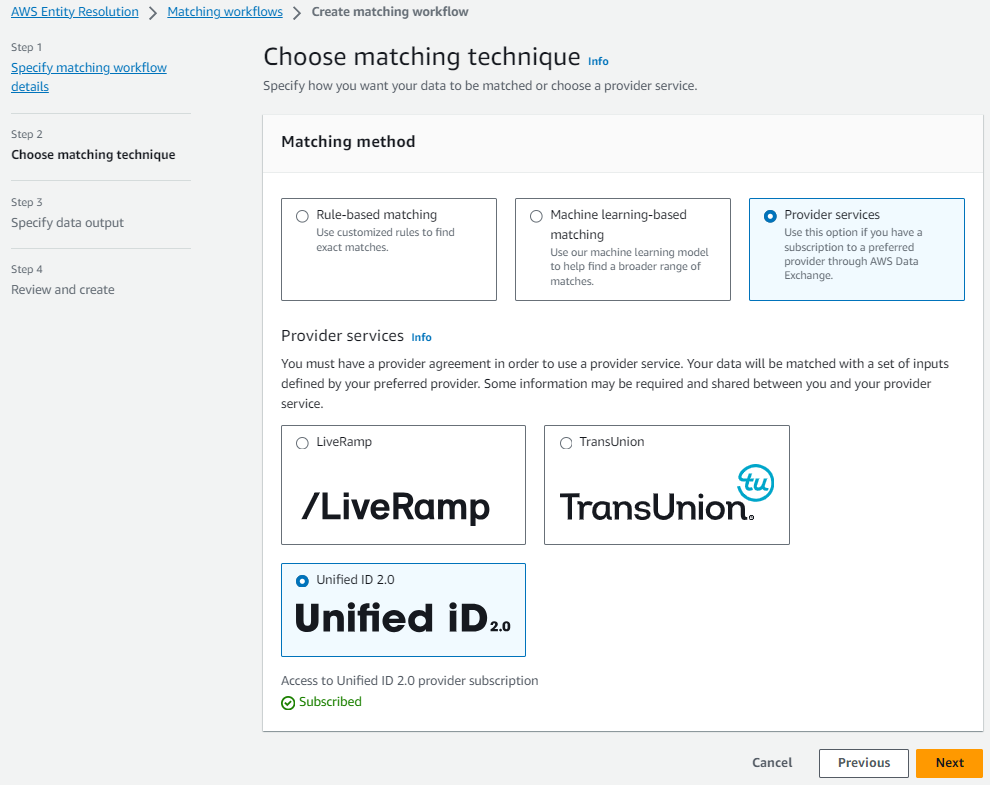990x785 pixels.
Task: Open the Matching workflows breadcrumb link
Action: [224, 11]
